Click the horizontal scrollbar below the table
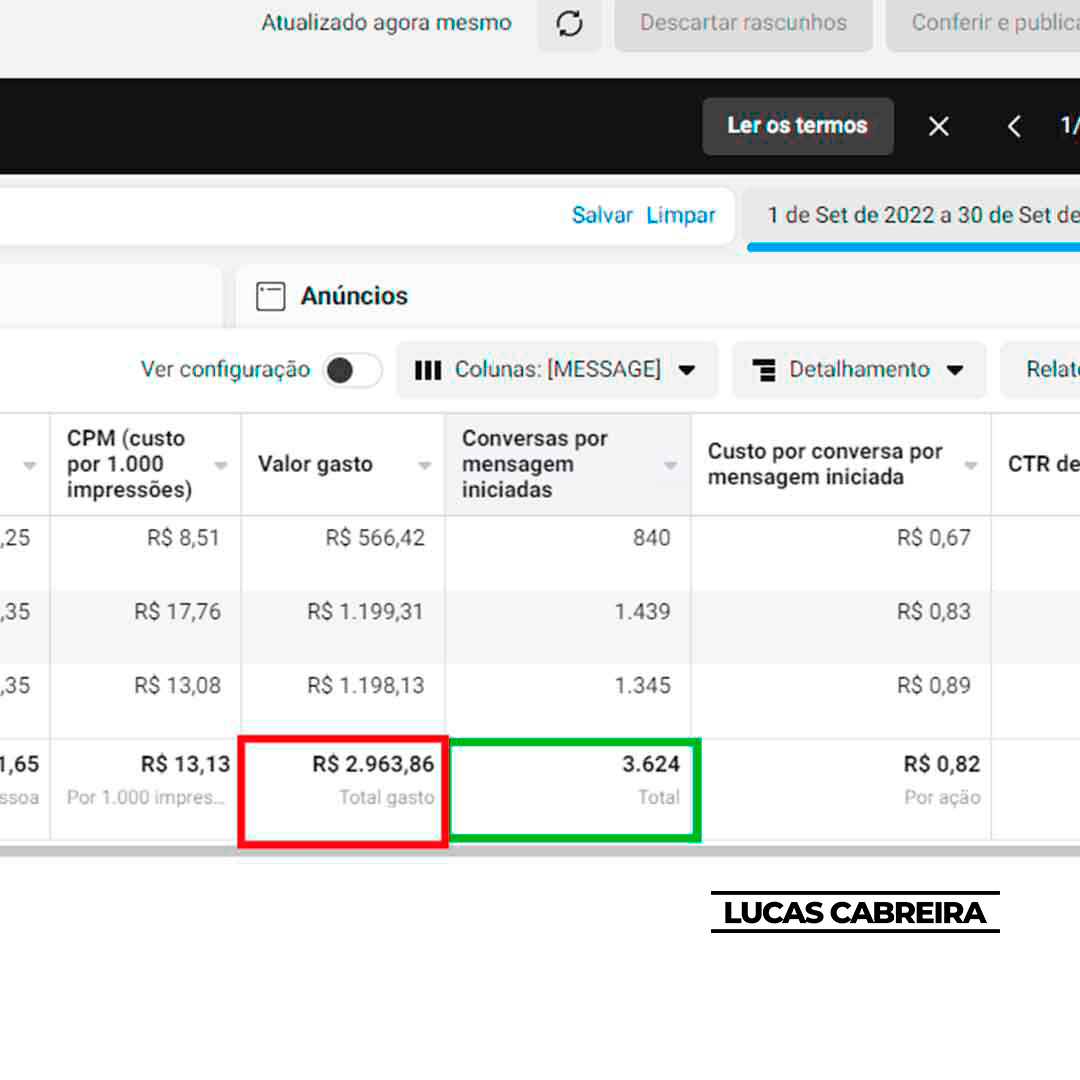This screenshot has width=1080, height=1080. coord(540,851)
